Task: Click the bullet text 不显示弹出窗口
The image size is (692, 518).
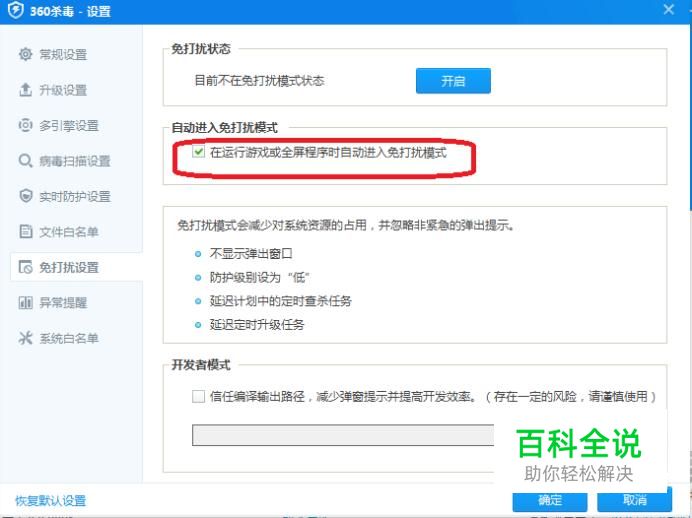Action: pyautogui.click(x=251, y=254)
